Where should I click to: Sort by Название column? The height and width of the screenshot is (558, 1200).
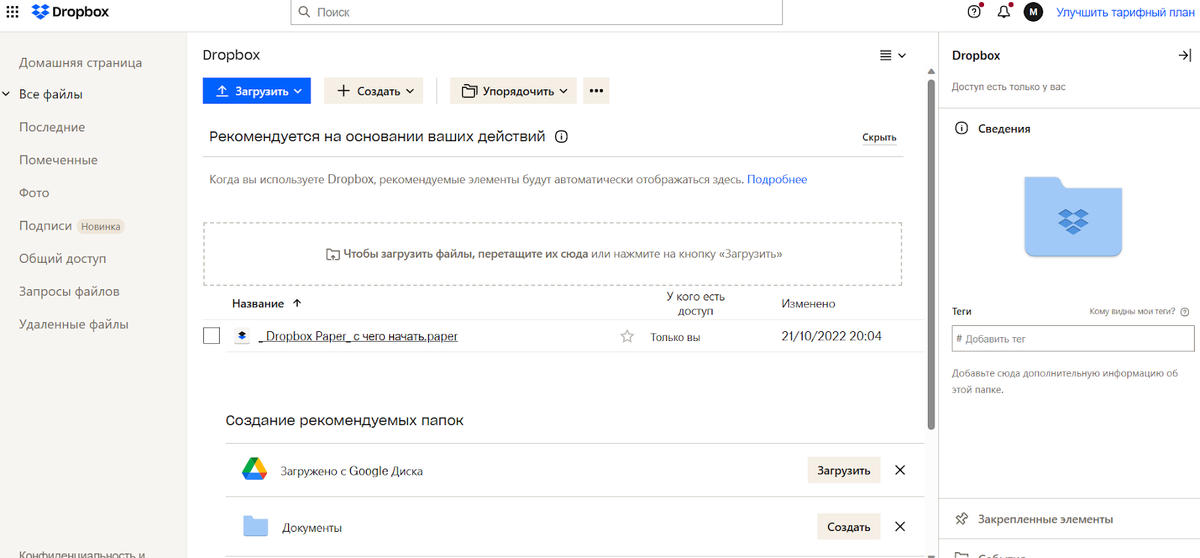pos(267,303)
